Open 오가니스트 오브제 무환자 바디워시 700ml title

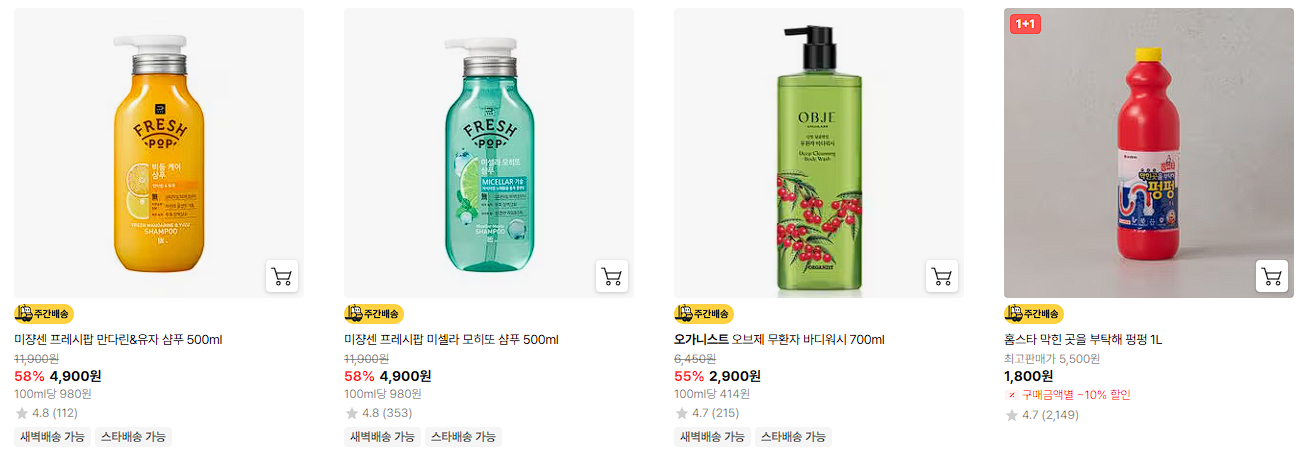[779, 340]
